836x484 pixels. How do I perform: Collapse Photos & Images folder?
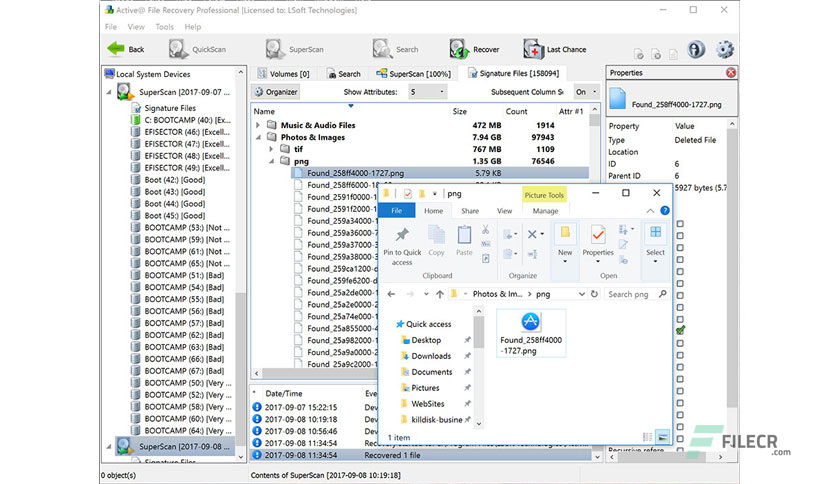coord(258,137)
